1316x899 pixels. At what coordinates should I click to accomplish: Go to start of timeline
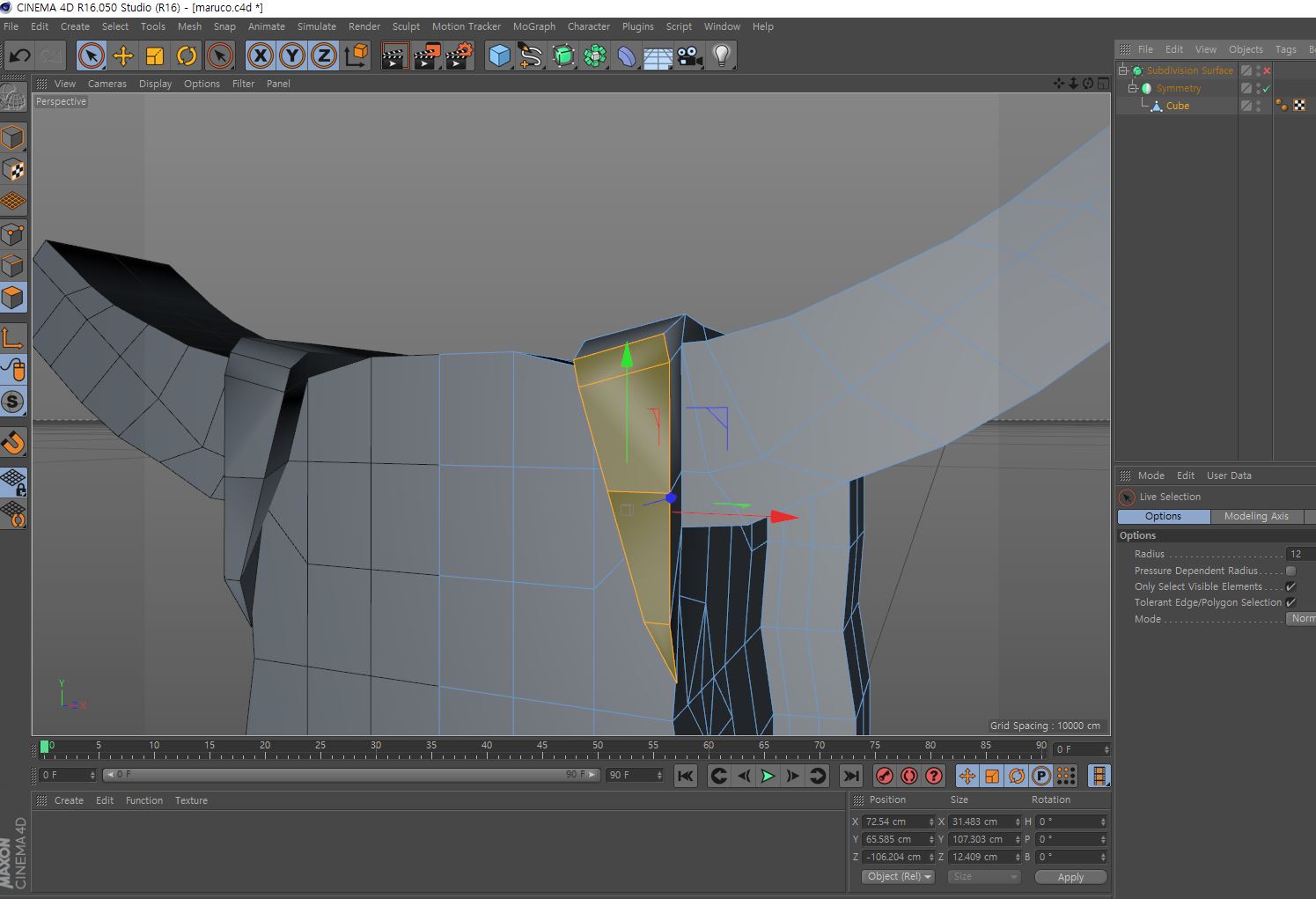(x=685, y=776)
